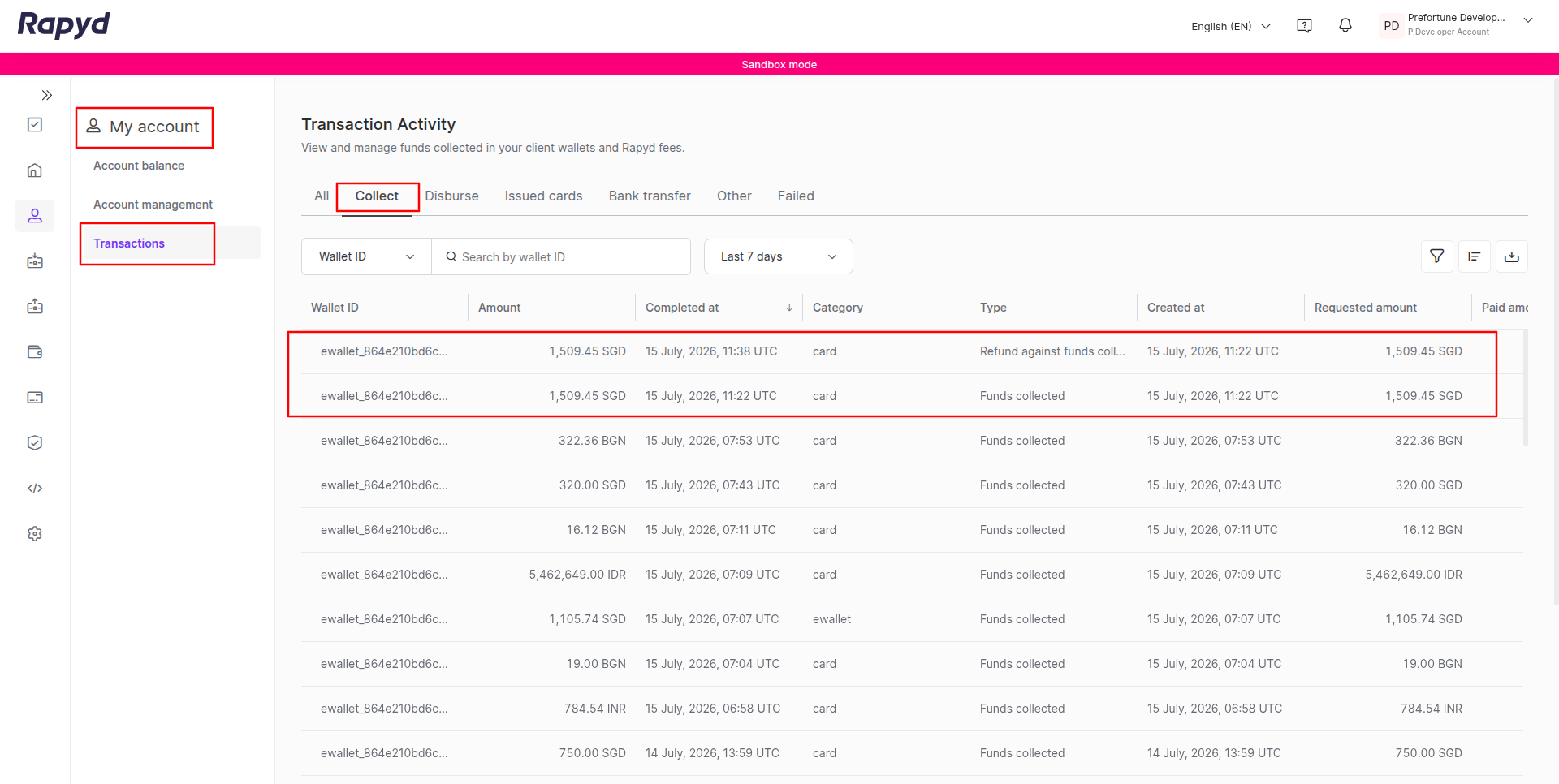1559x784 pixels.
Task: Click the search magnifier icon
Action: coord(451,256)
